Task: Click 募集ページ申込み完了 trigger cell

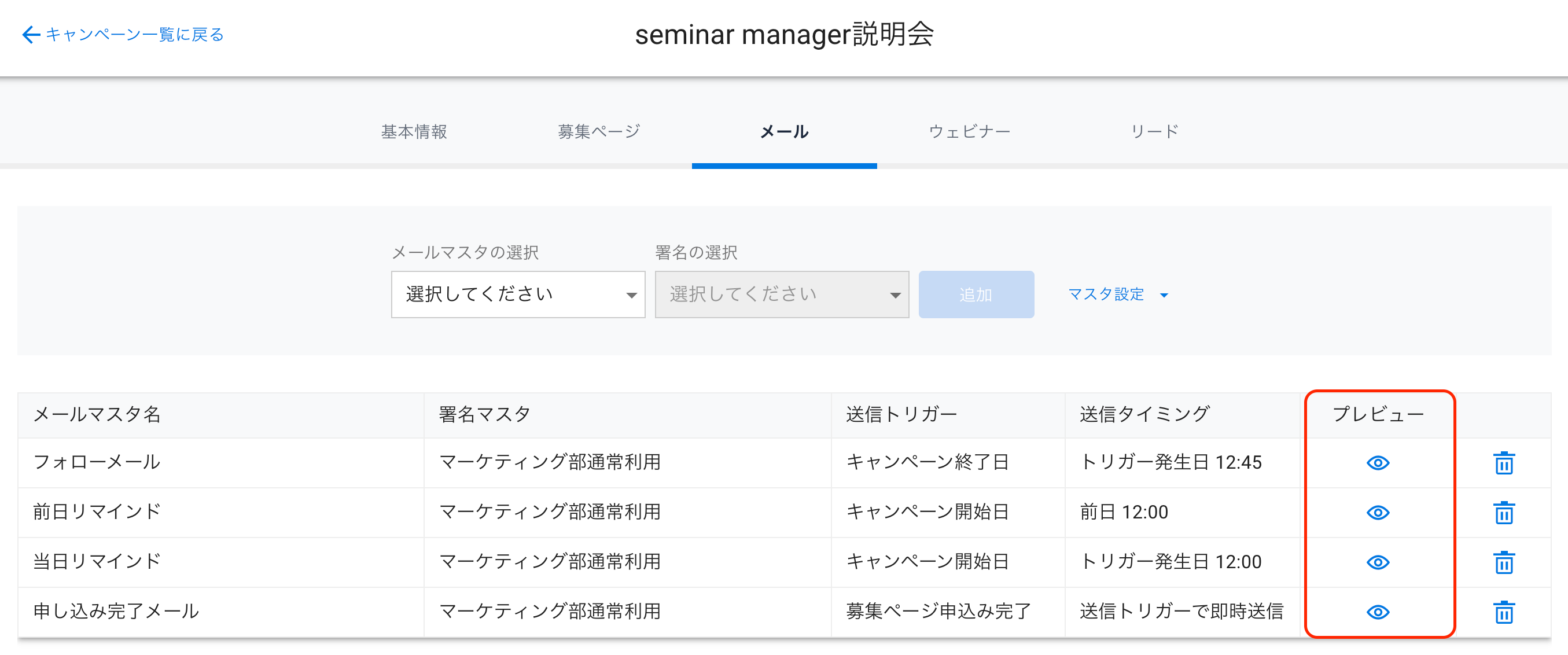Action: [948, 612]
